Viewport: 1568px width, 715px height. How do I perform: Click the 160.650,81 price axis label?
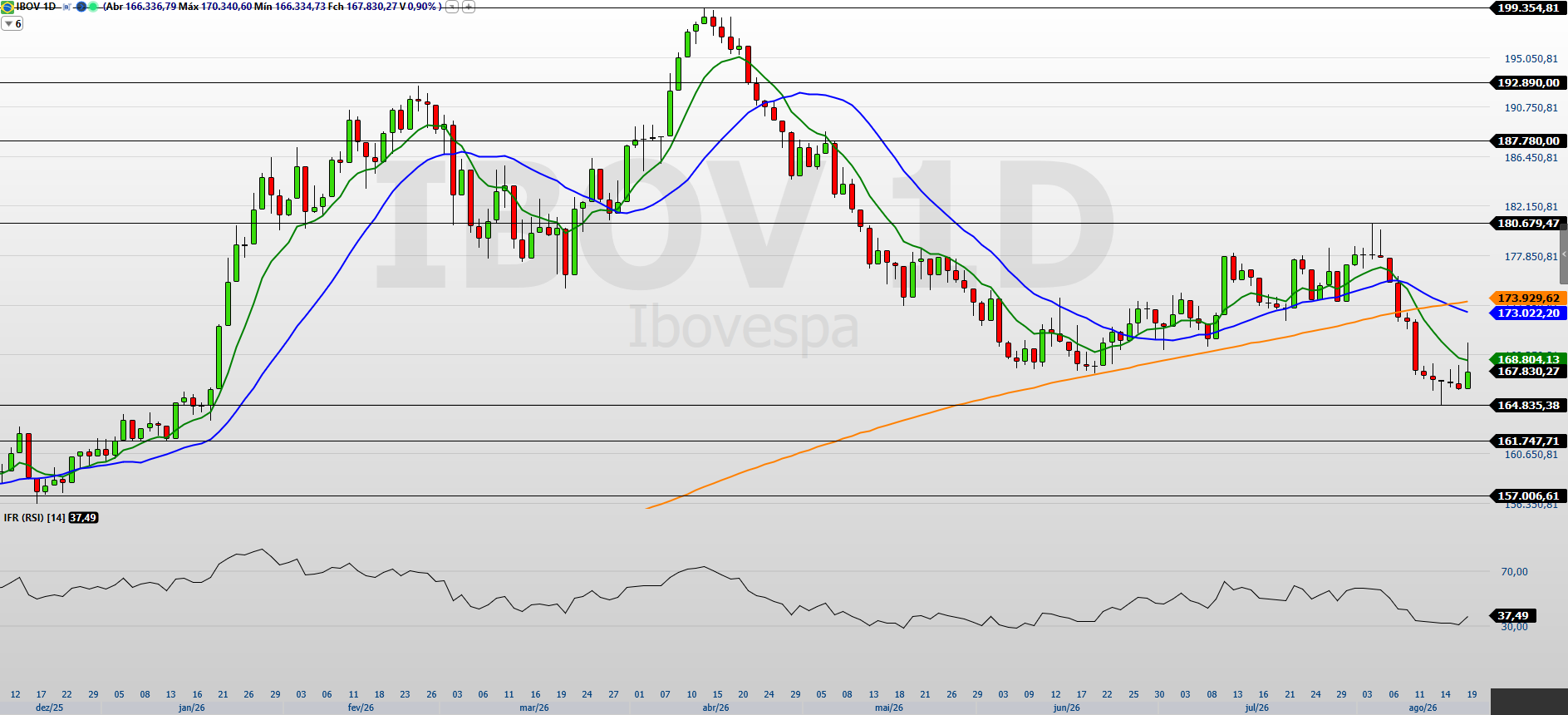click(x=1531, y=455)
